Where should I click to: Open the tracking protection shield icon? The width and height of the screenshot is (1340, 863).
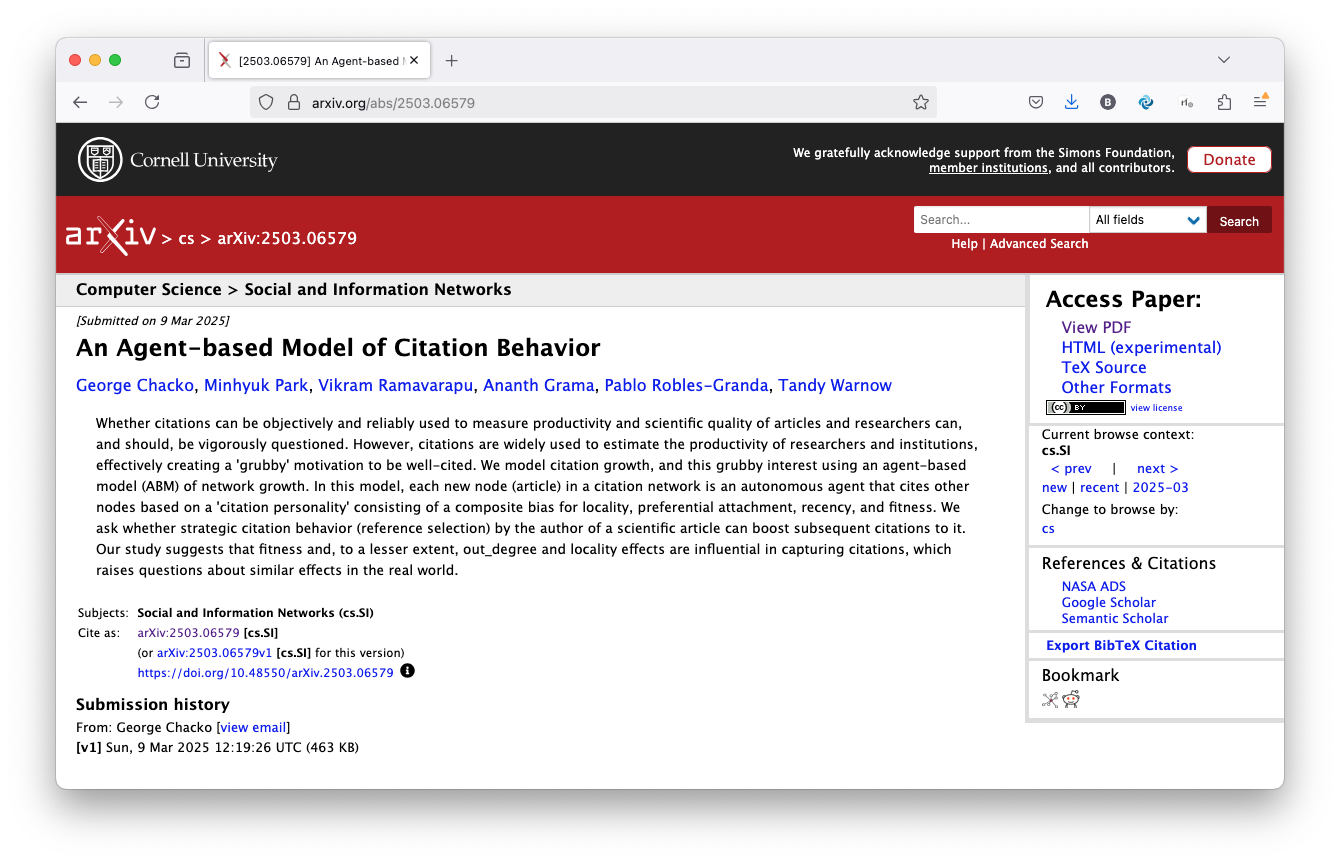click(x=266, y=102)
